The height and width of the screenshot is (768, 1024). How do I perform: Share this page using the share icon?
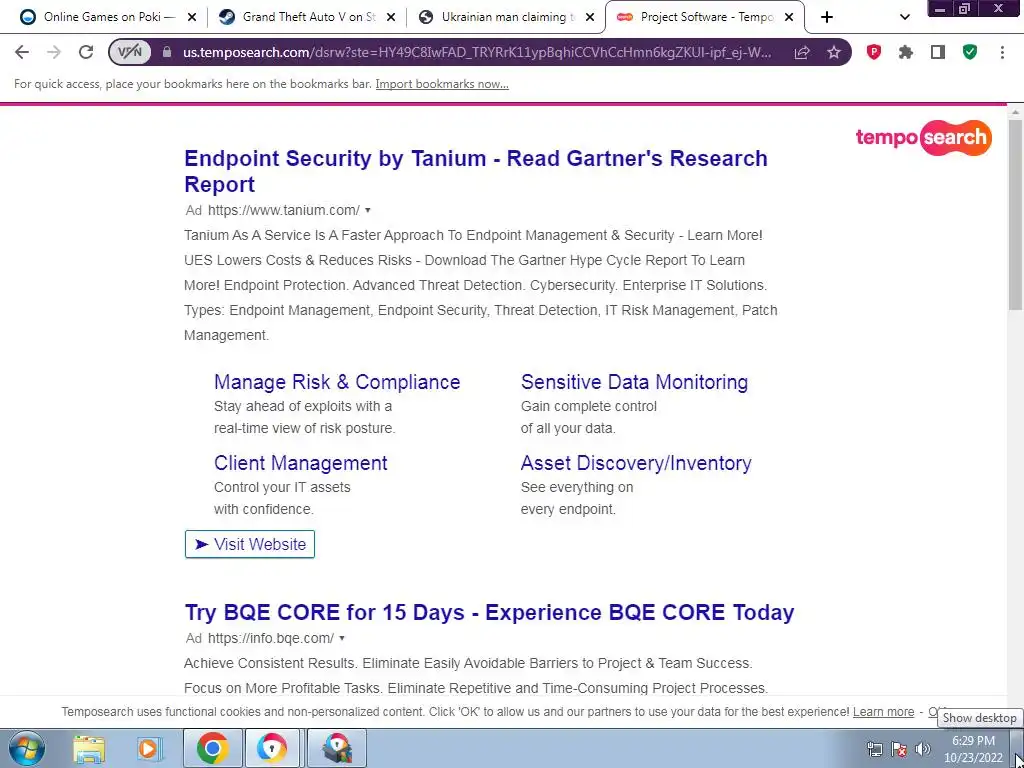(802, 52)
